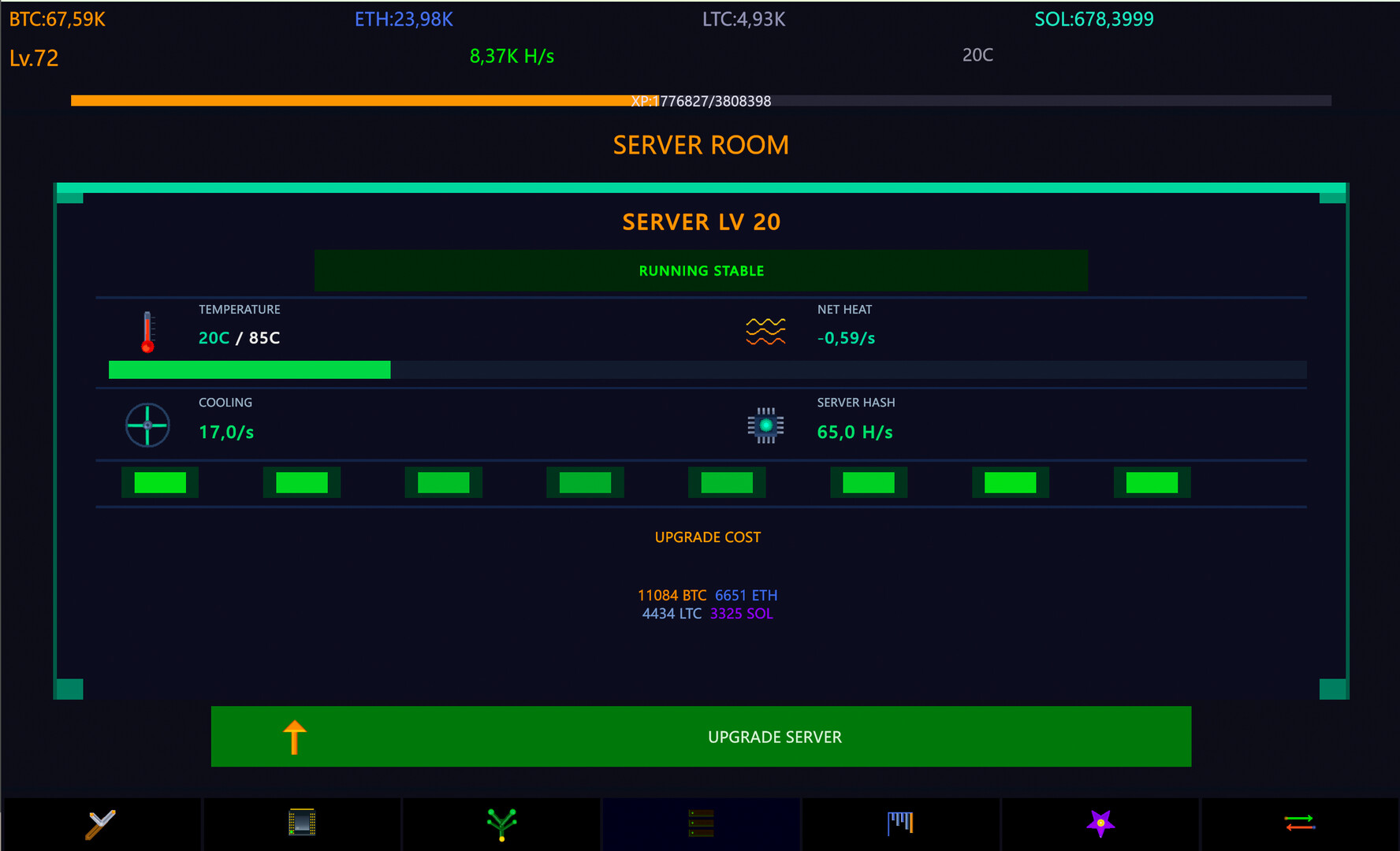Toggle the fourth green server slot
1400x851 pixels.
click(585, 482)
